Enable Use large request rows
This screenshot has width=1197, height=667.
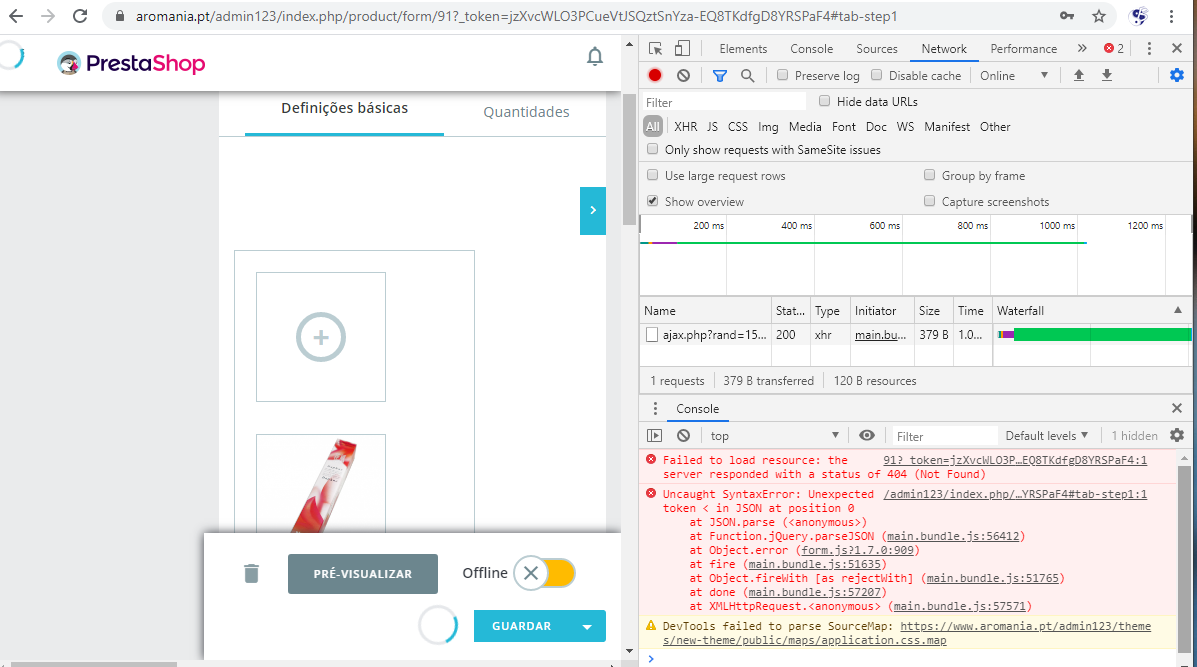click(653, 175)
